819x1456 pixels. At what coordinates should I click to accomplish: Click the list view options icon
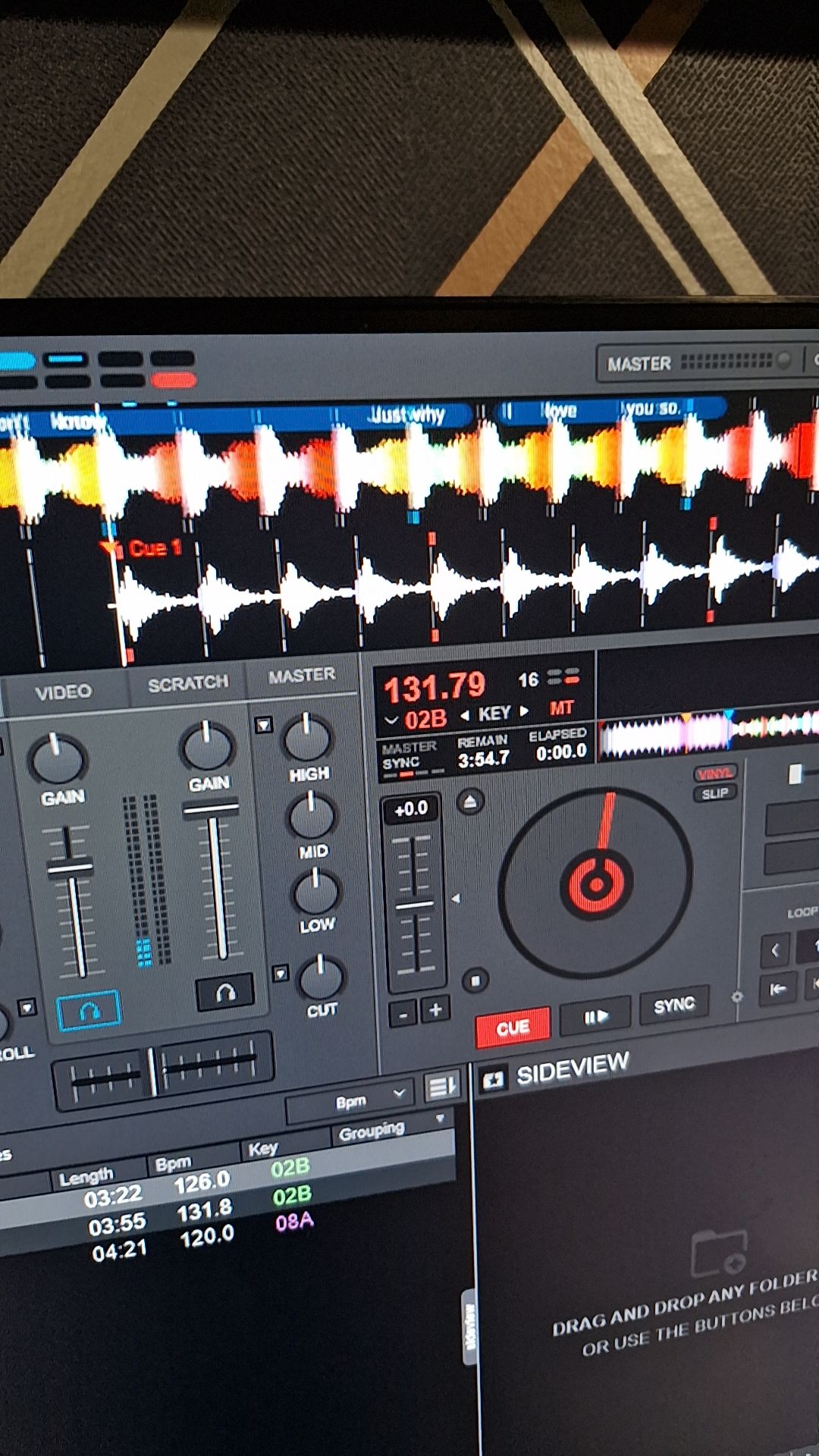(x=441, y=1087)
